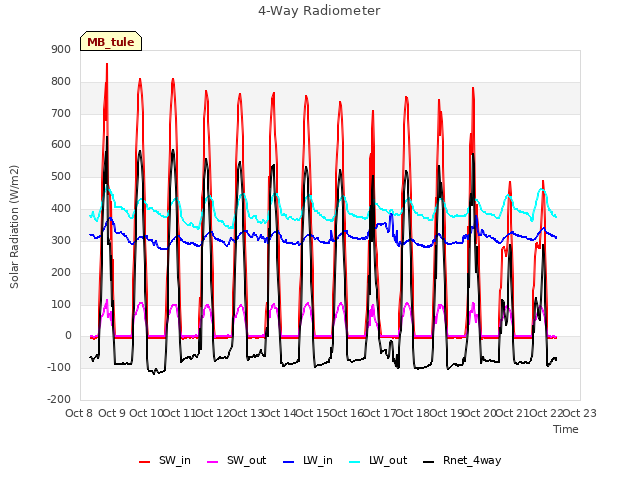Toggle the LW_out legend entry
Viewport: 640px width, 480px height.
378,461
